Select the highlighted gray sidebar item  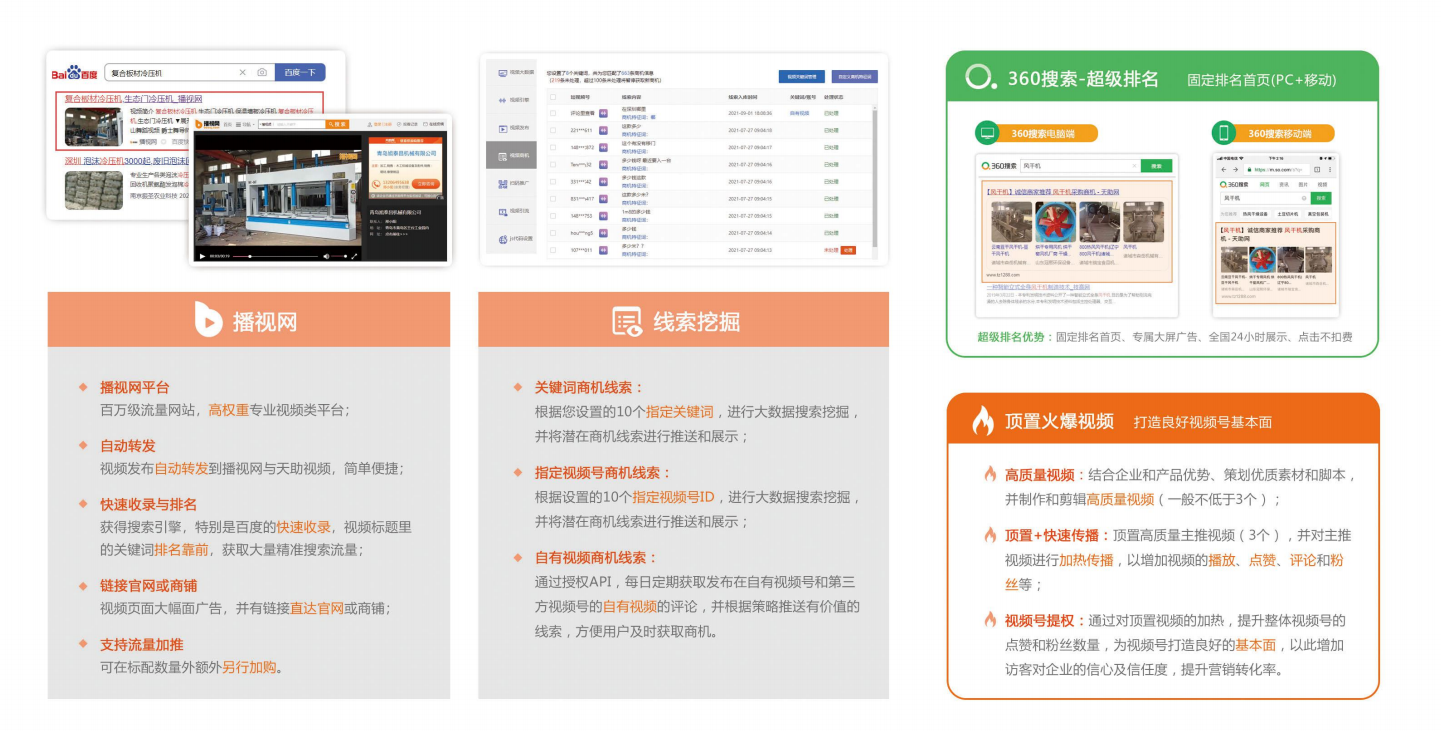pos(511,155)
